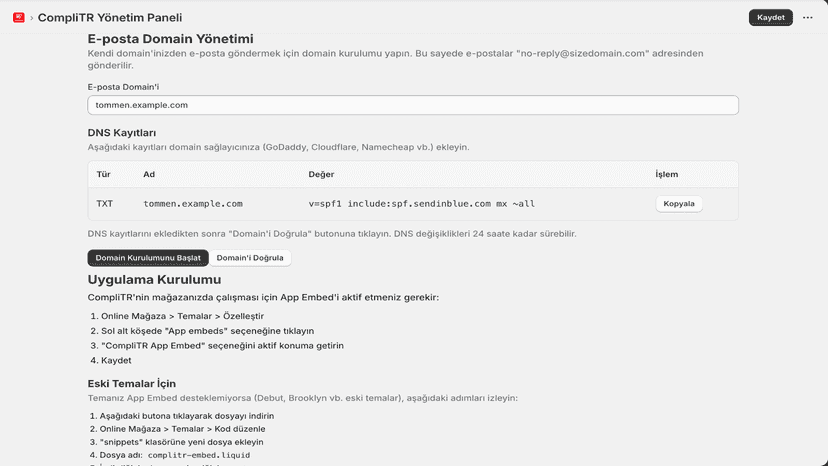Click the v=spf1 include value text
Image resolution: width=828 pixels, height=466 pixels.
point(421,203)
